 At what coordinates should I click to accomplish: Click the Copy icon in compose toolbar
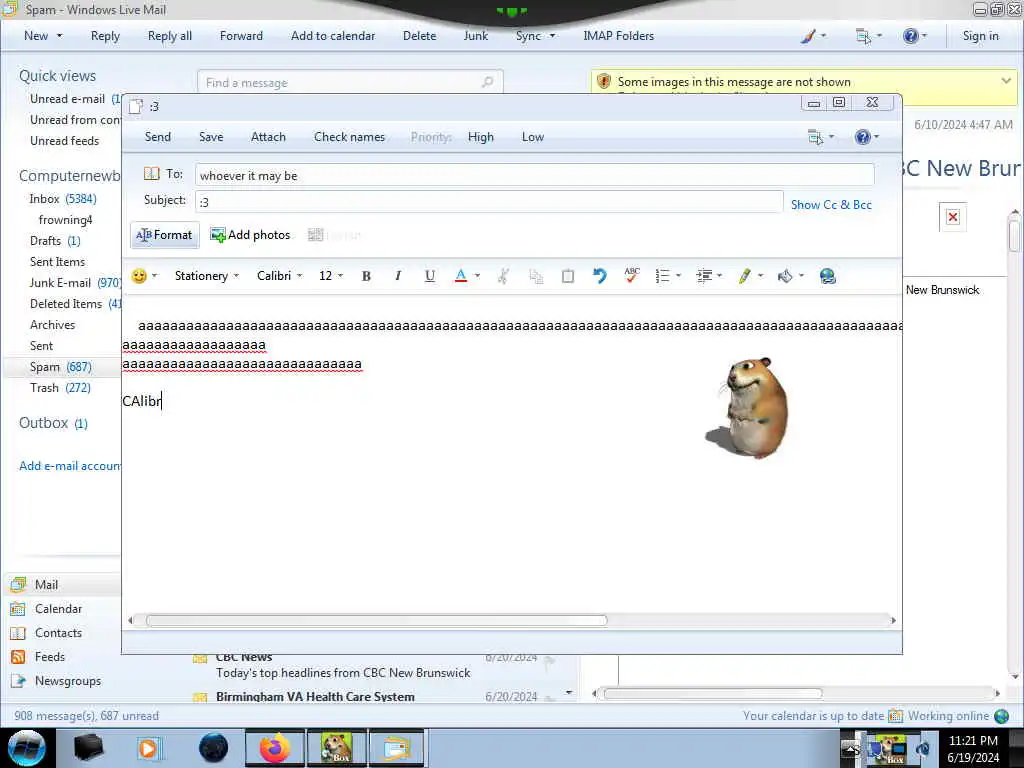pos(536,276)
